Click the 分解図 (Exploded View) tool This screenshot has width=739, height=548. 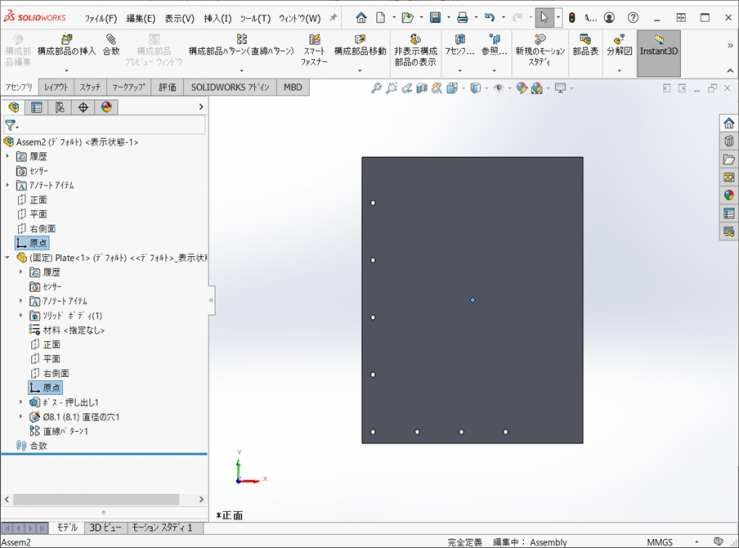click(619, 46)
